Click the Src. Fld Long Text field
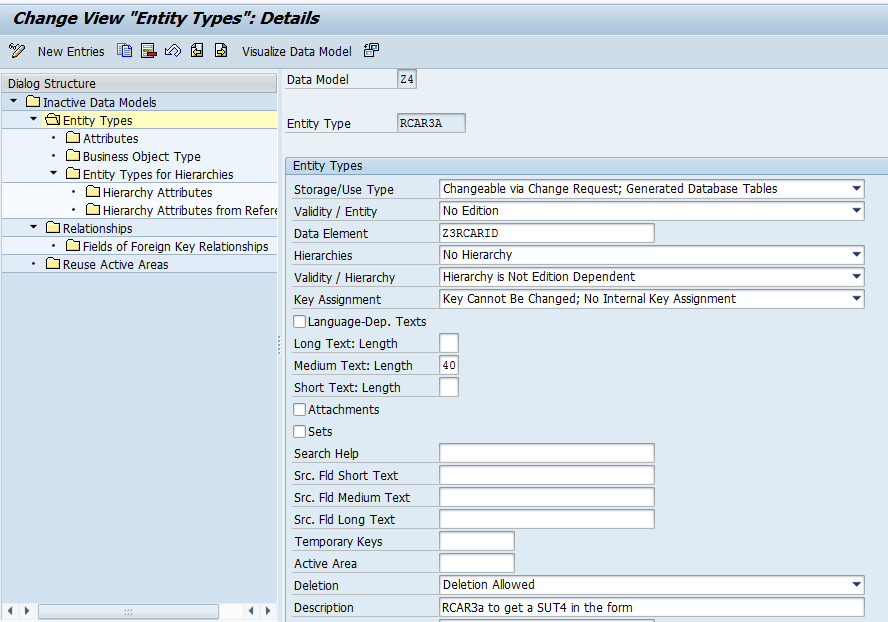The image size is (888, 622). pos(547,519)
